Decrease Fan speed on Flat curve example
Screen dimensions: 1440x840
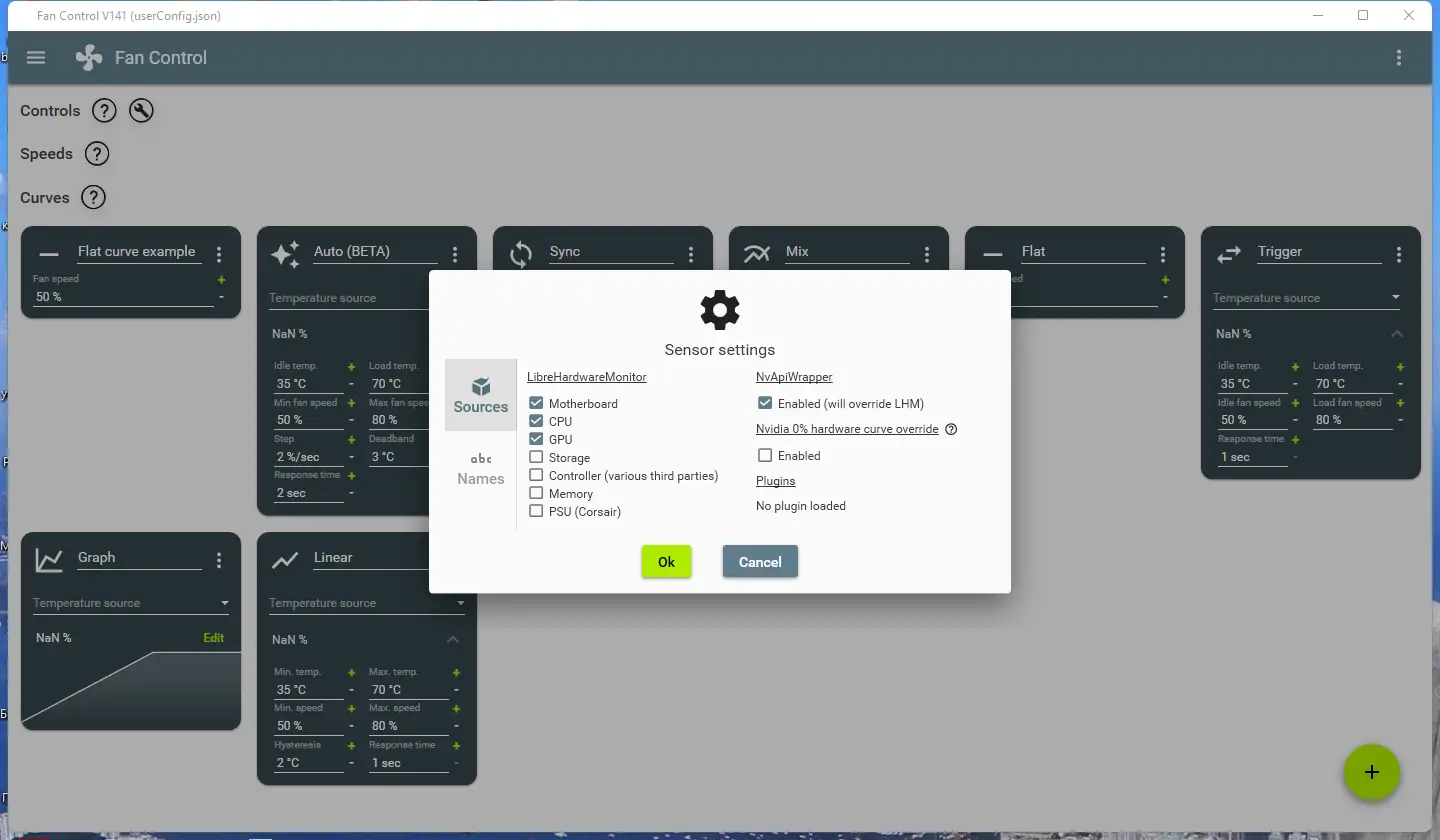[x=221, y=297]
